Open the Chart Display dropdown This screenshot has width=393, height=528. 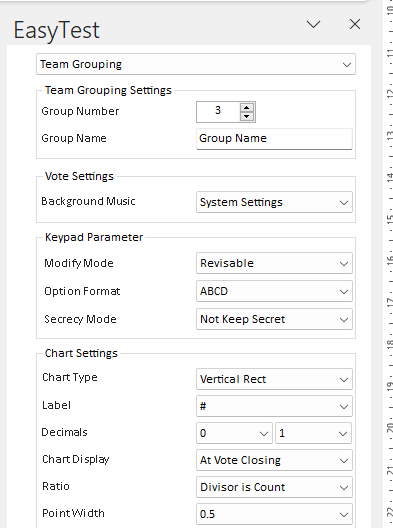(274, 460)
